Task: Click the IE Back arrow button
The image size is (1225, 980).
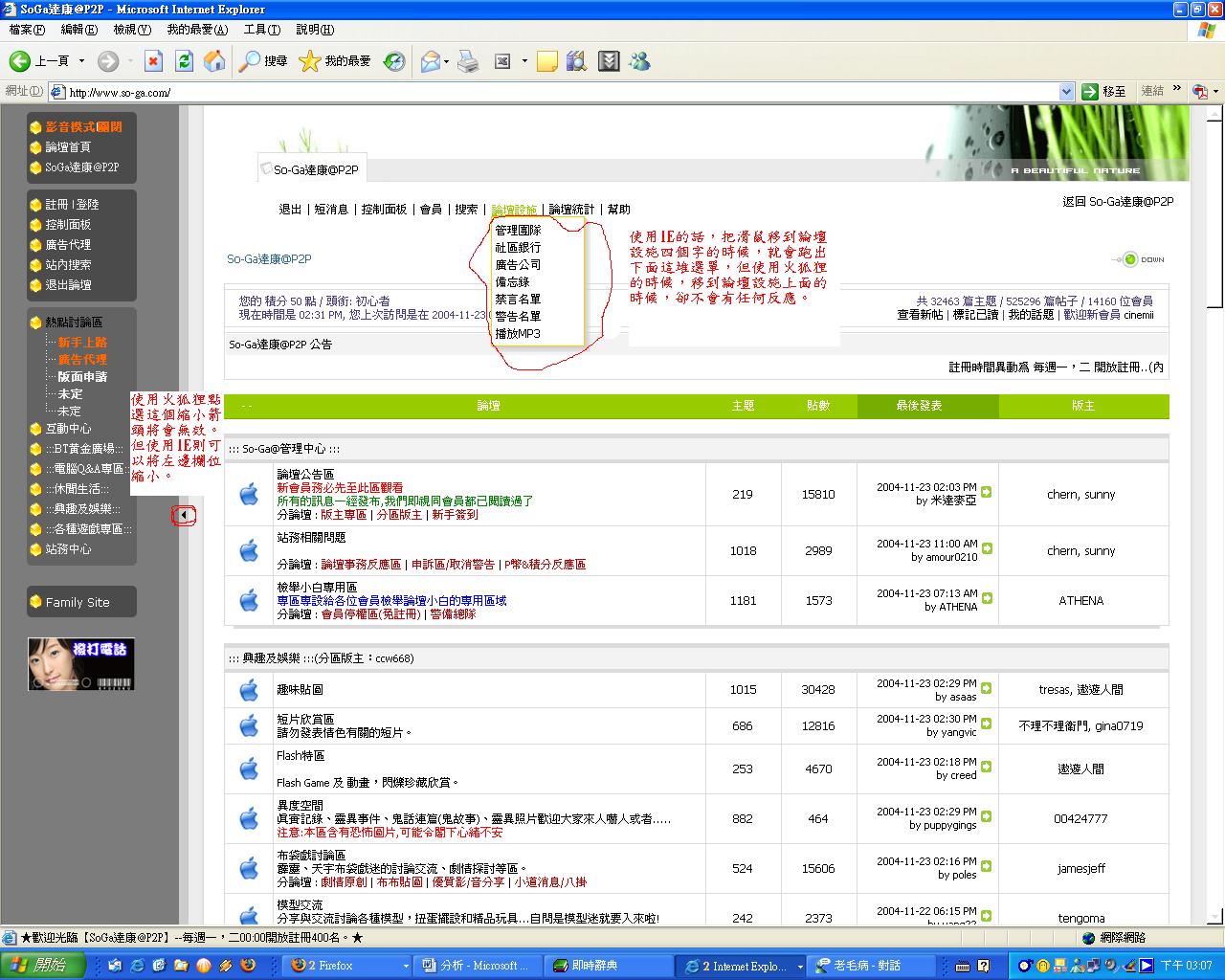Action: pos(20,61)
